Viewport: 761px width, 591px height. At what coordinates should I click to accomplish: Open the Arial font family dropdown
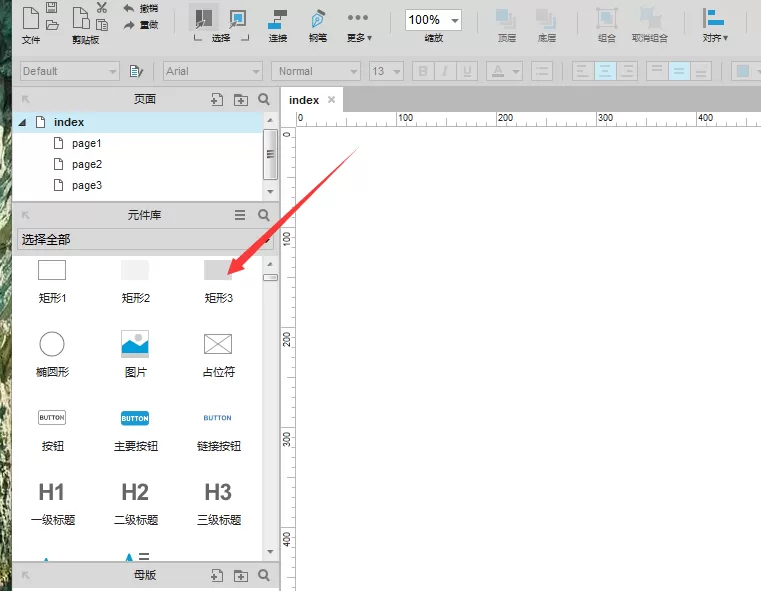[213, 71]
